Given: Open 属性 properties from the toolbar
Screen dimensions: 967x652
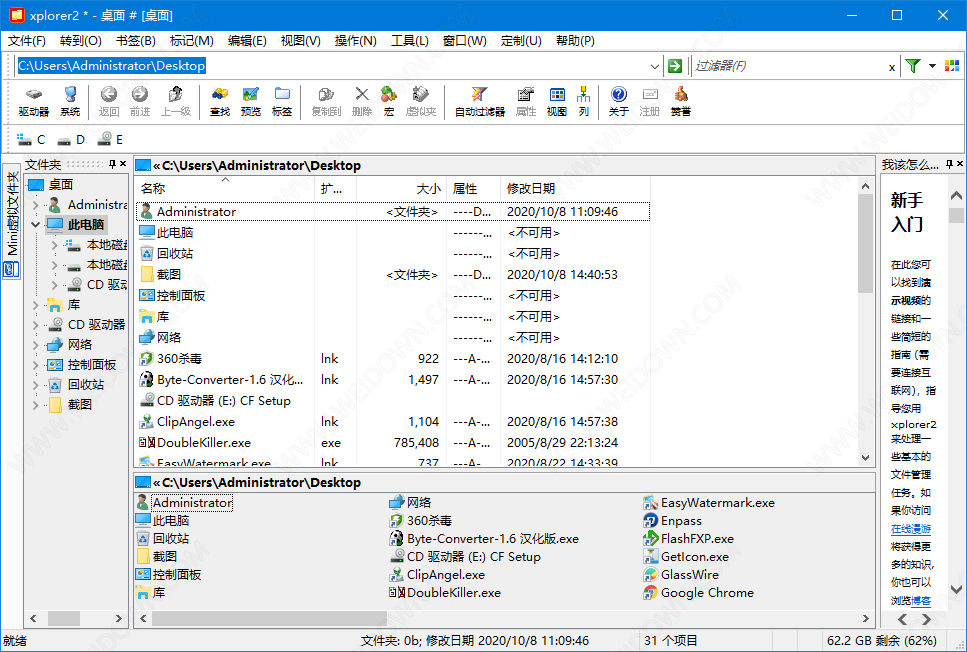Looking at the screenshot, I should point(525,102).
